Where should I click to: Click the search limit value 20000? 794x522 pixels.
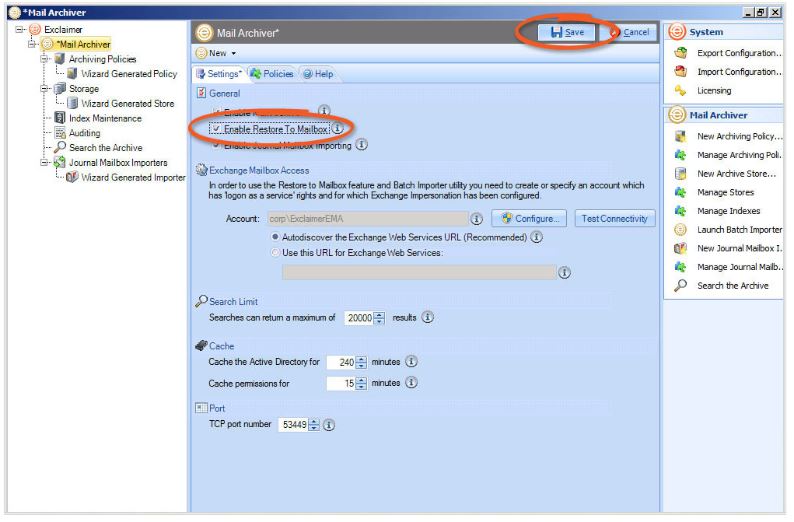pos(360,318)
